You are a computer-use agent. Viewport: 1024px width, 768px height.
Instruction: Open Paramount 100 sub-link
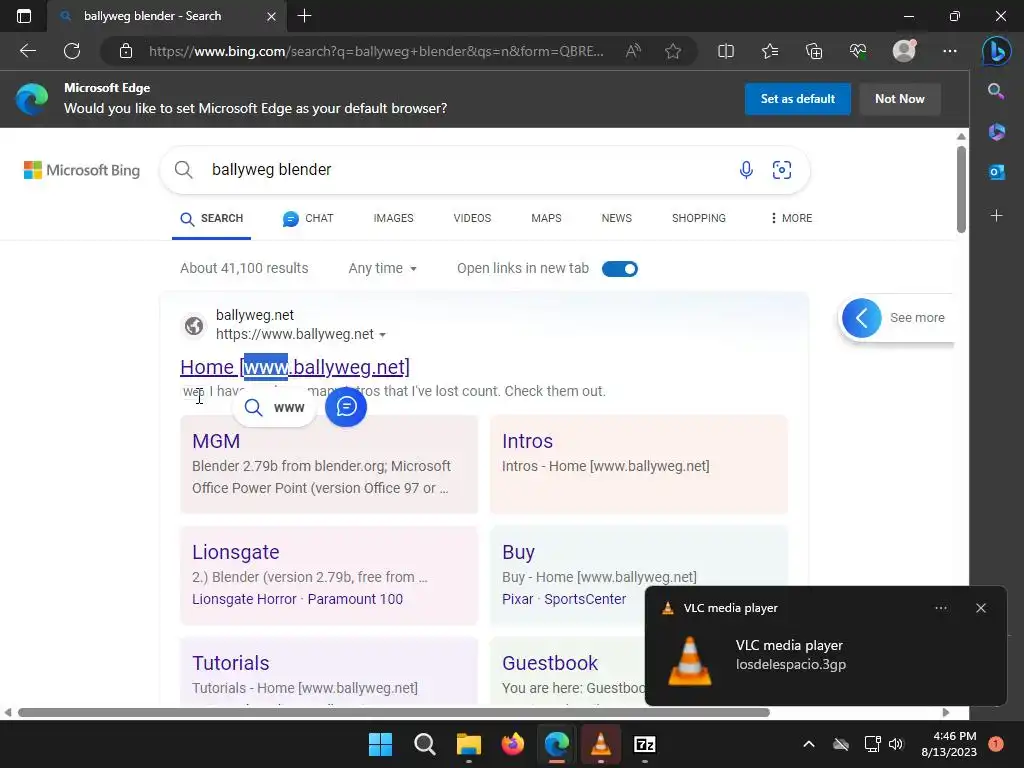point(355,599)
